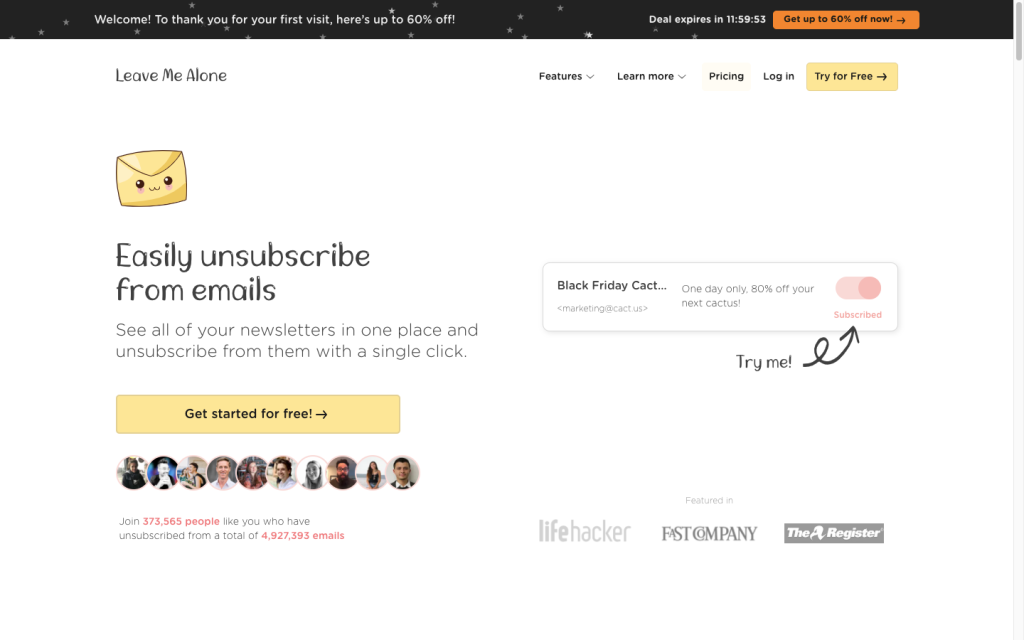
Task: Click the Black Friday Cactus email card
Action: (x=640, y=296)
